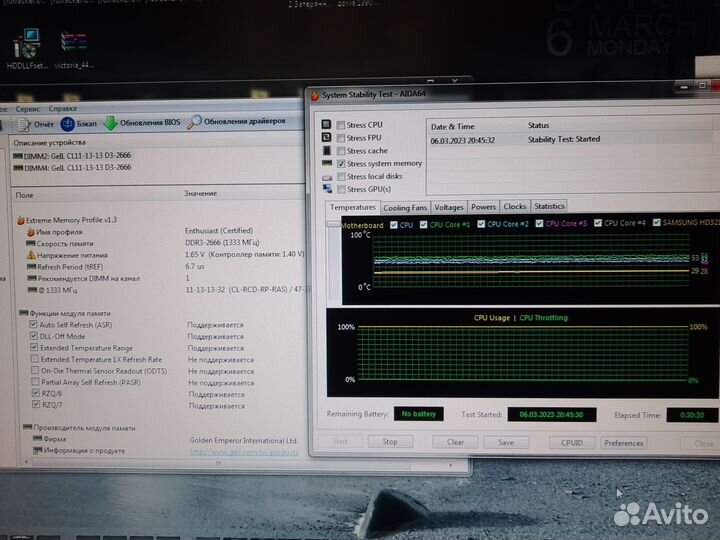Click the CPUID button

[x=571, y=442]
